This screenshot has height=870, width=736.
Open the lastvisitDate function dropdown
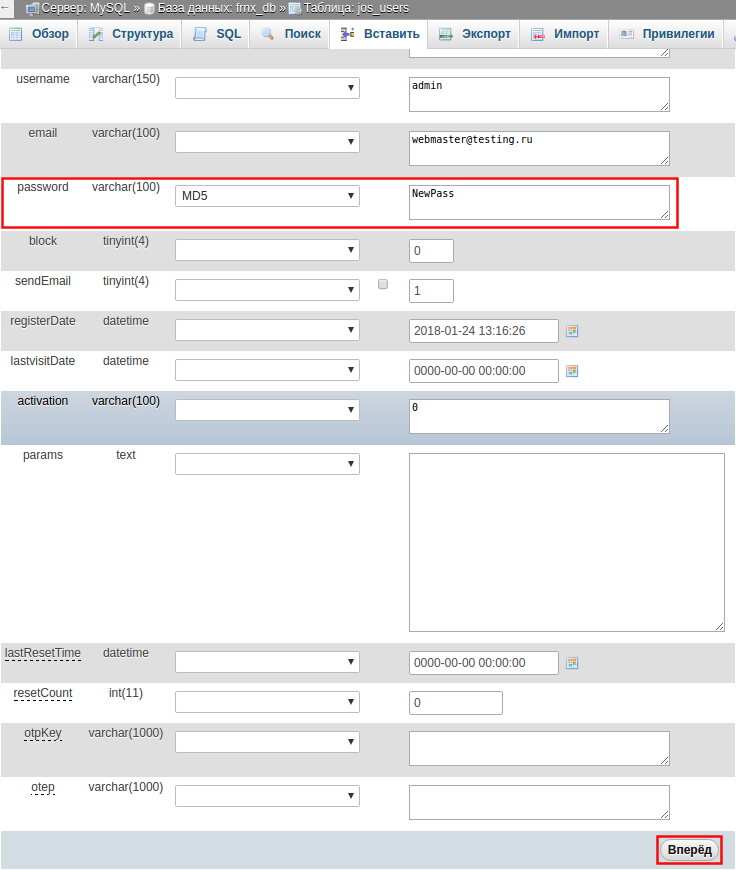pyautogui.click(x=268, y=370)
